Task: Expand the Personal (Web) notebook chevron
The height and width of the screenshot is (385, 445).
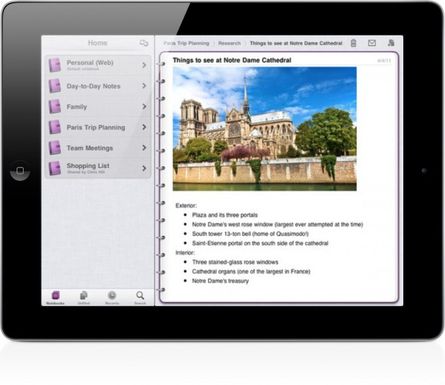Action: click(x=144, y=65)
